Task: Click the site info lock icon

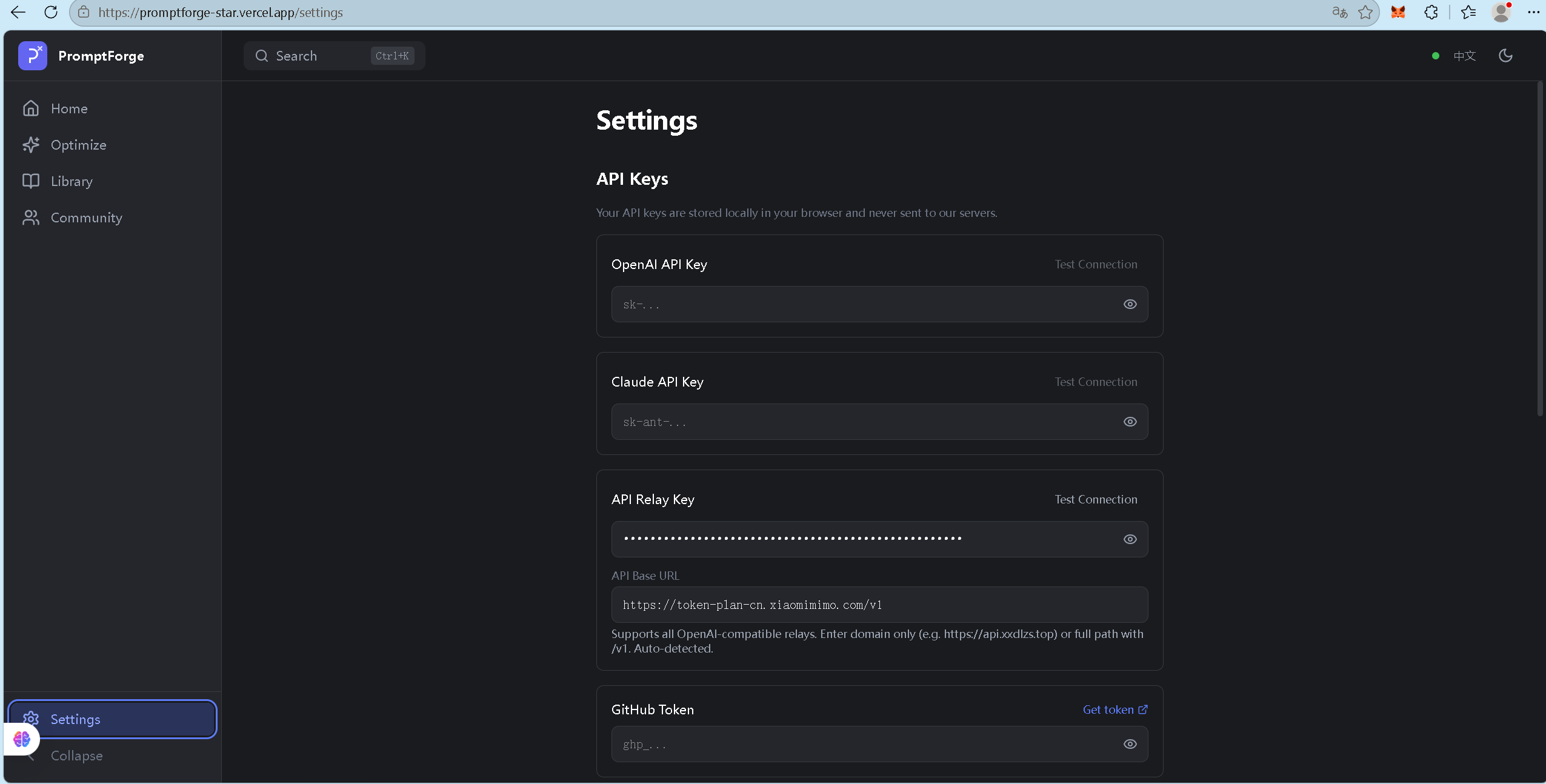Action: pyautogui.click(x=84, y=12)
